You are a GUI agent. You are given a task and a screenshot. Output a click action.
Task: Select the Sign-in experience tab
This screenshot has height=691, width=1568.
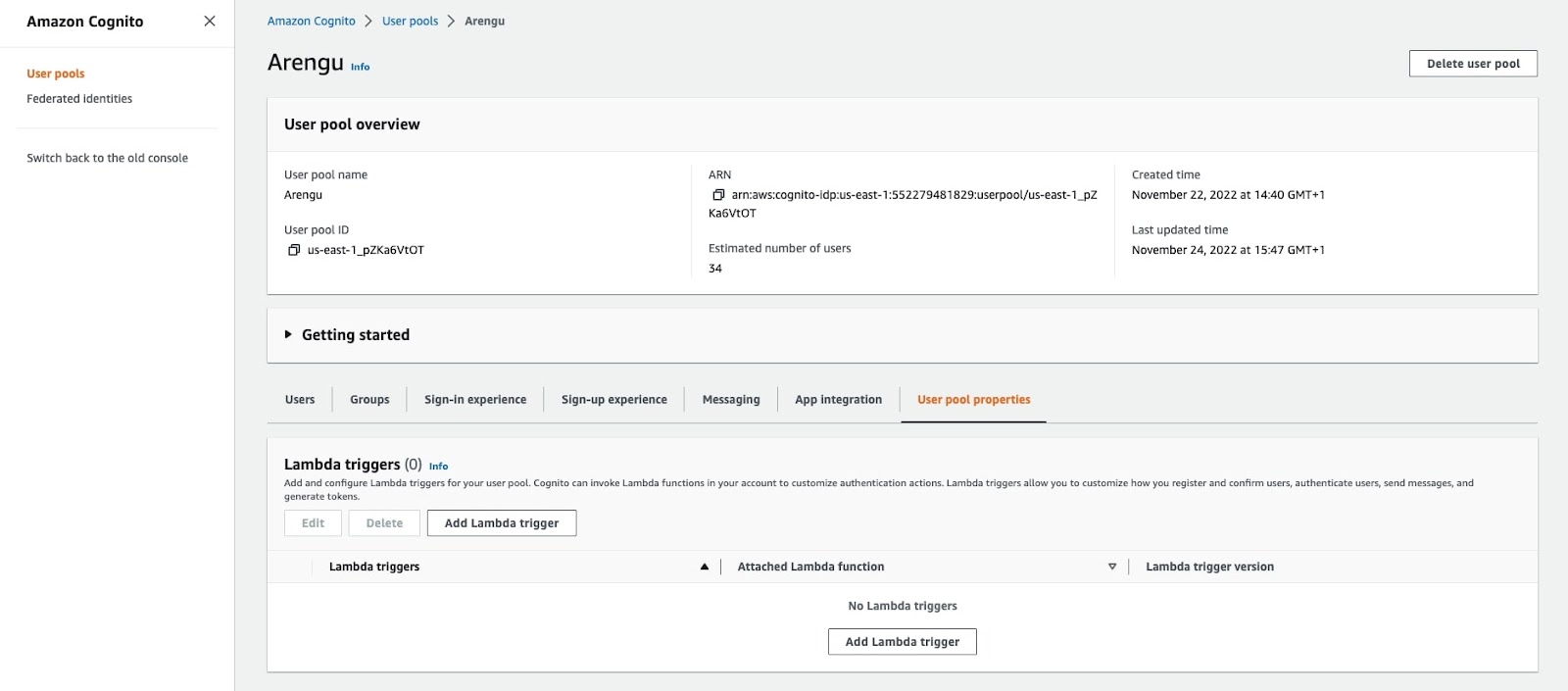click(475, 400)
